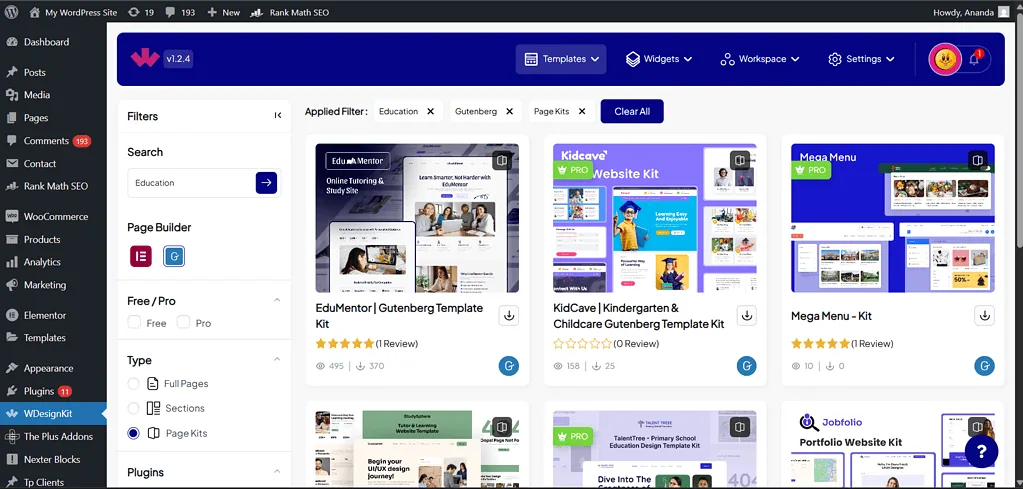Screen dimensions: 1023x489
Task: Click download icon for KidCave template kit
Action: pos(746,315)
